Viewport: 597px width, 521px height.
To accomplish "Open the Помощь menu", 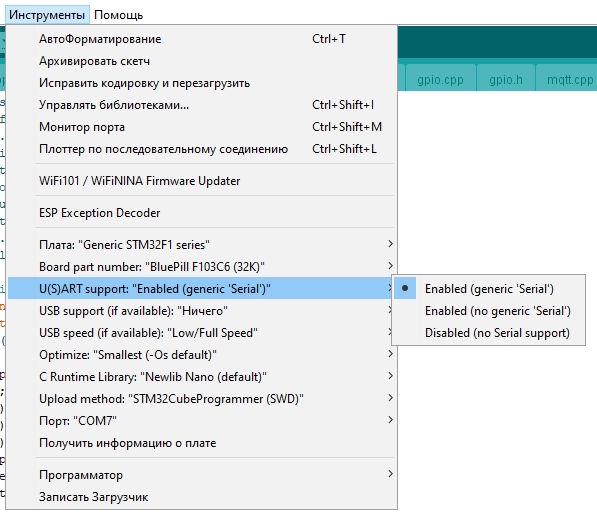I will (x=118, y=15).
